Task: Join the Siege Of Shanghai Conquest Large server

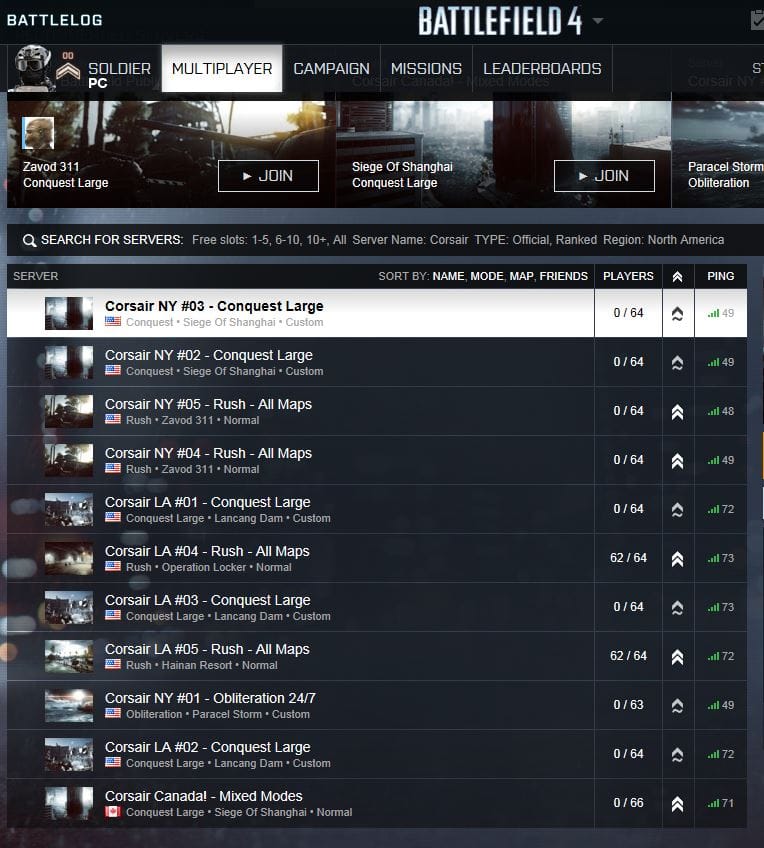Action: [604, 176]
